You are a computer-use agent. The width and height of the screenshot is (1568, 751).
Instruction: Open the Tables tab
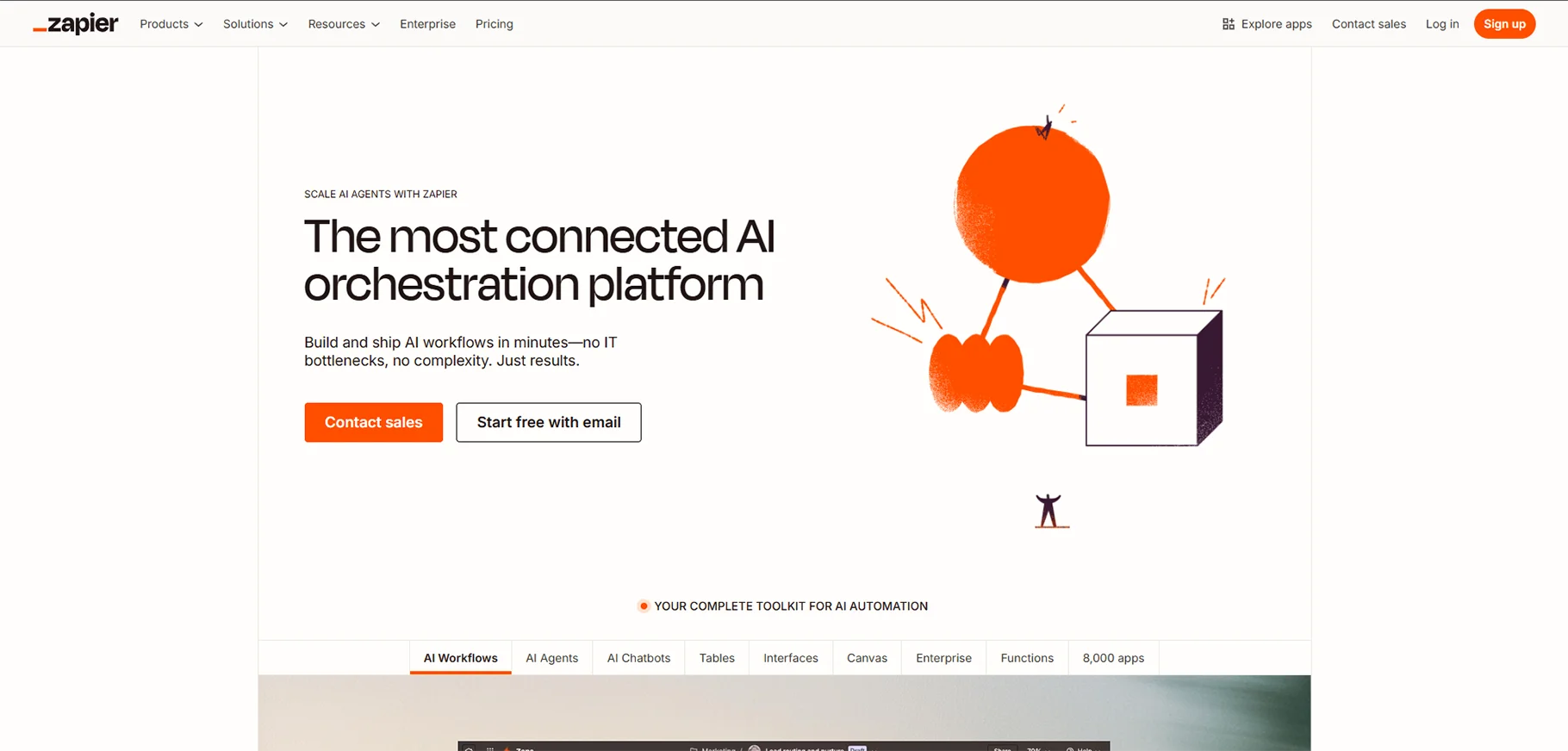click(717, 658)
